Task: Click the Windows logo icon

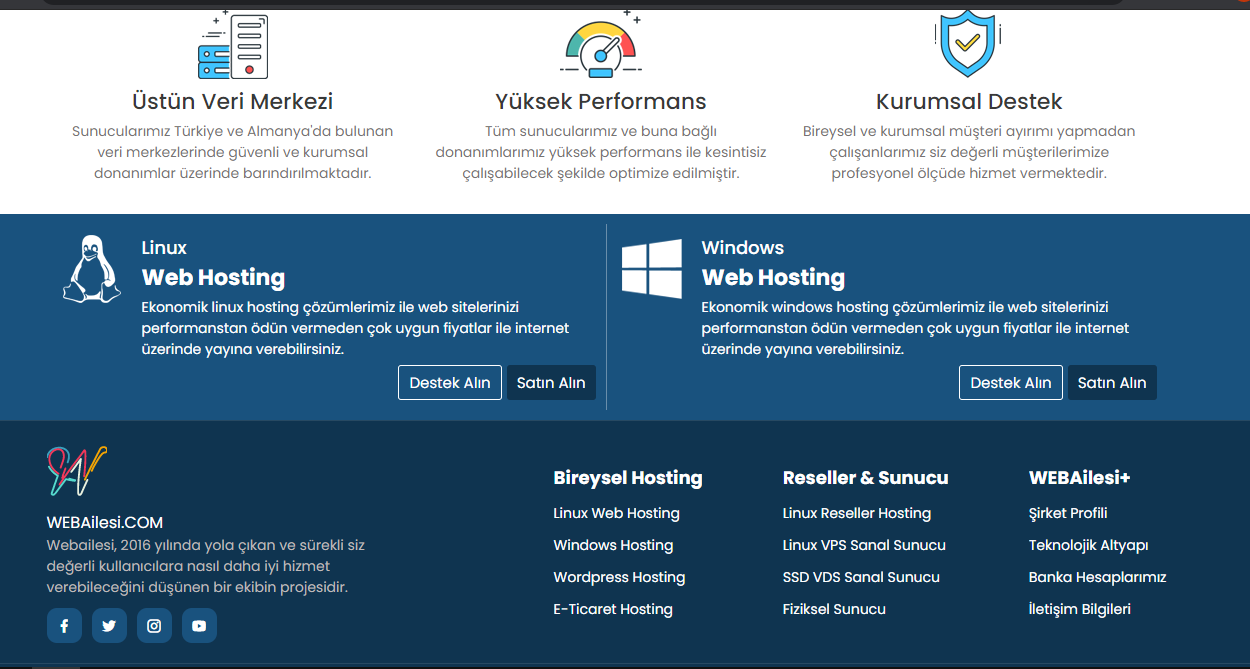Action: (652, 268)
